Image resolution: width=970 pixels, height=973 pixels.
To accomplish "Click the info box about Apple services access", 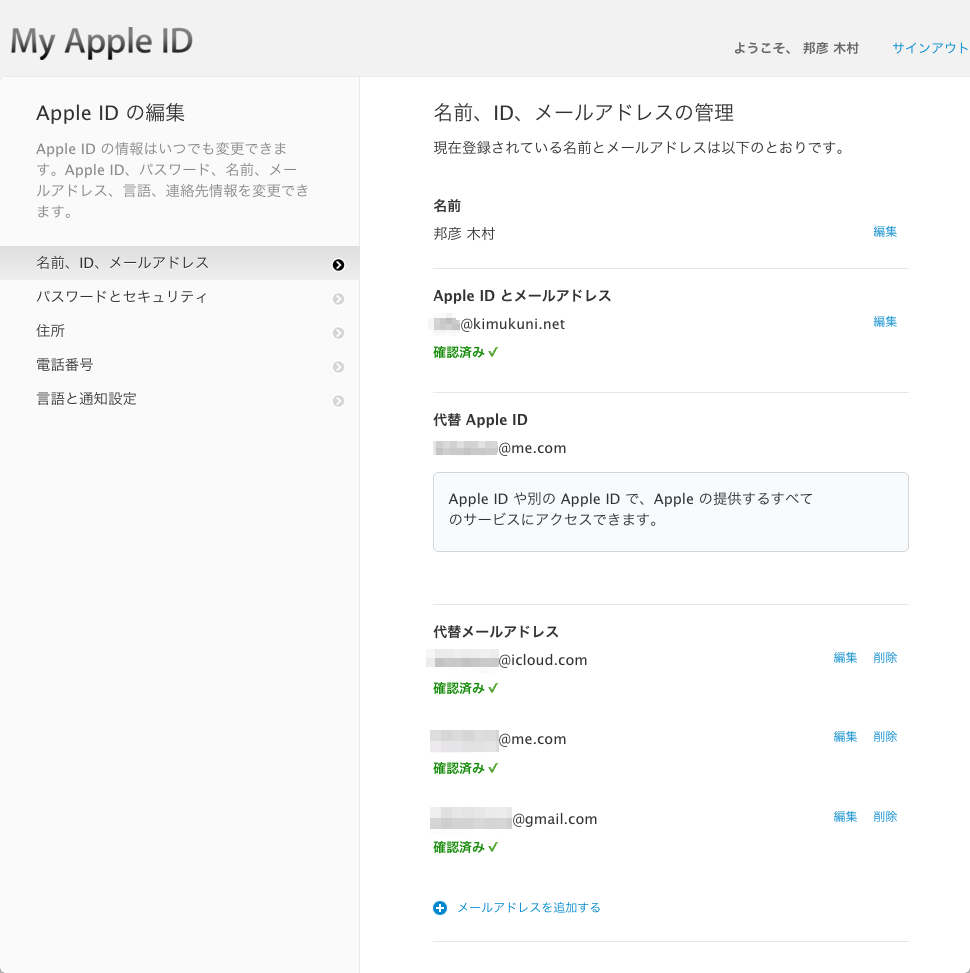I will coord(671,512).
